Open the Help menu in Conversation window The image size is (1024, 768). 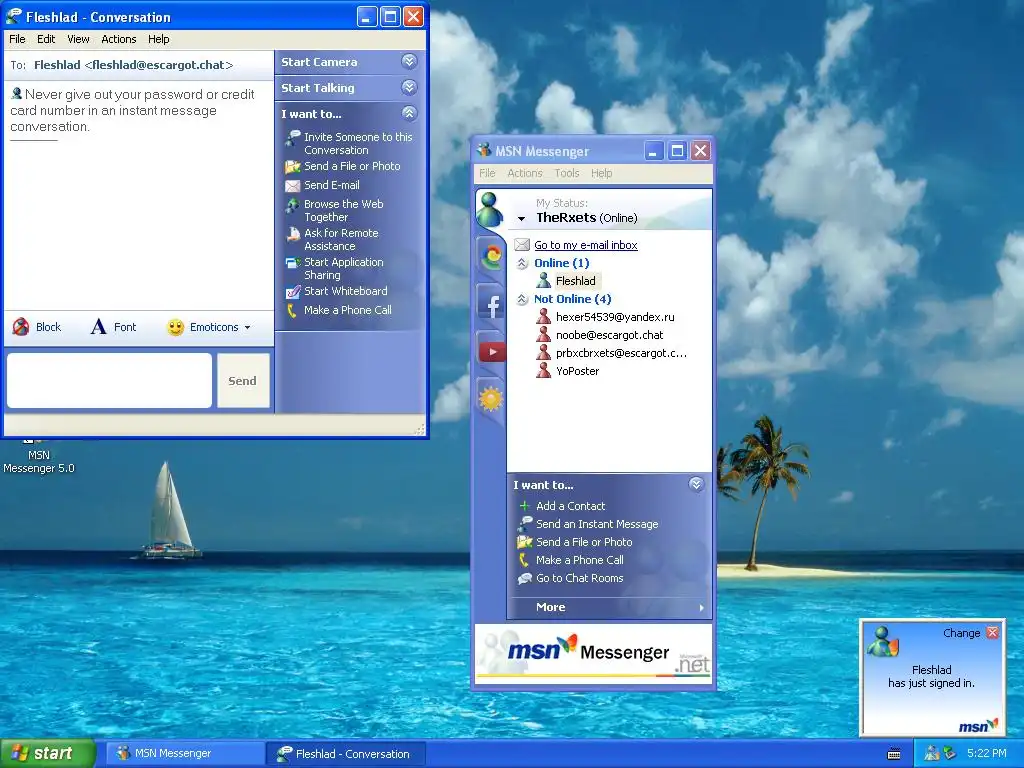pyautogui.click(x=159, y=39)
